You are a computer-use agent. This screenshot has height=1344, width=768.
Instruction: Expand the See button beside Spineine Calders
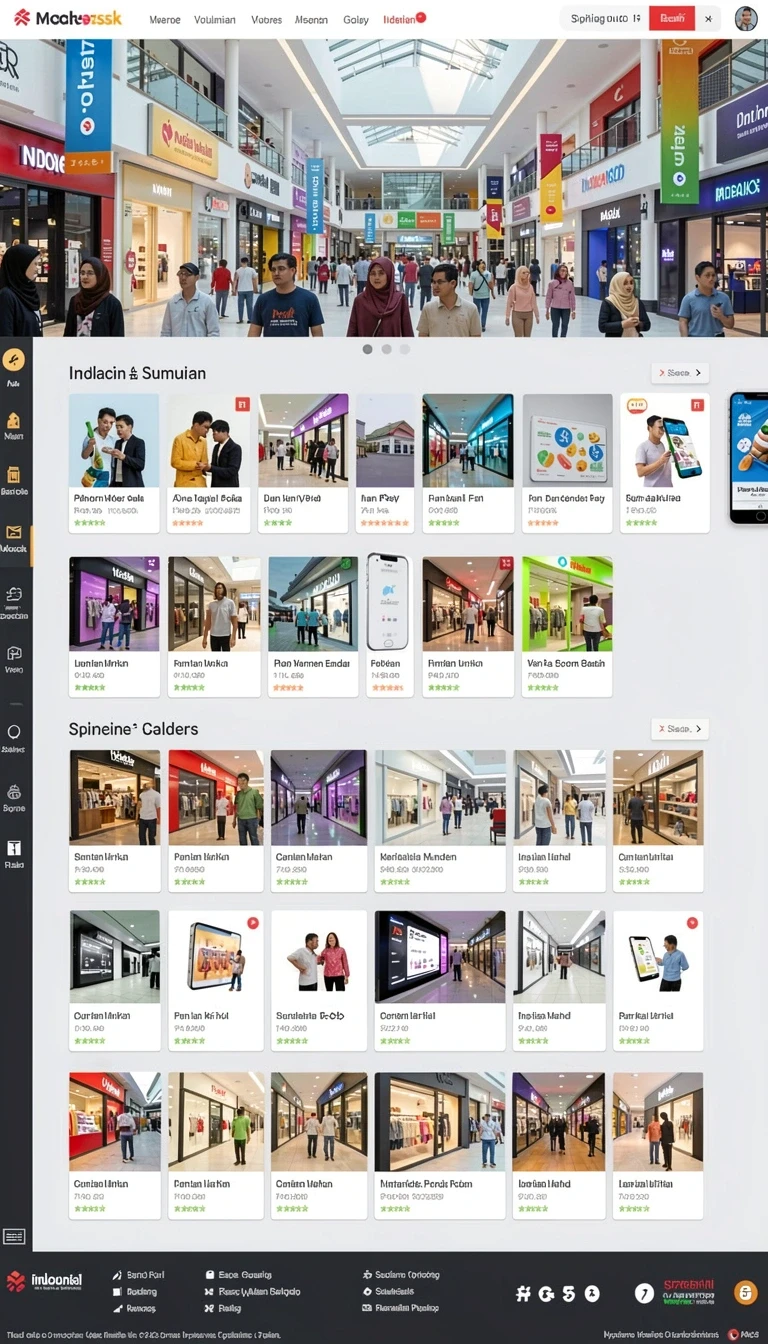(680, 729)
